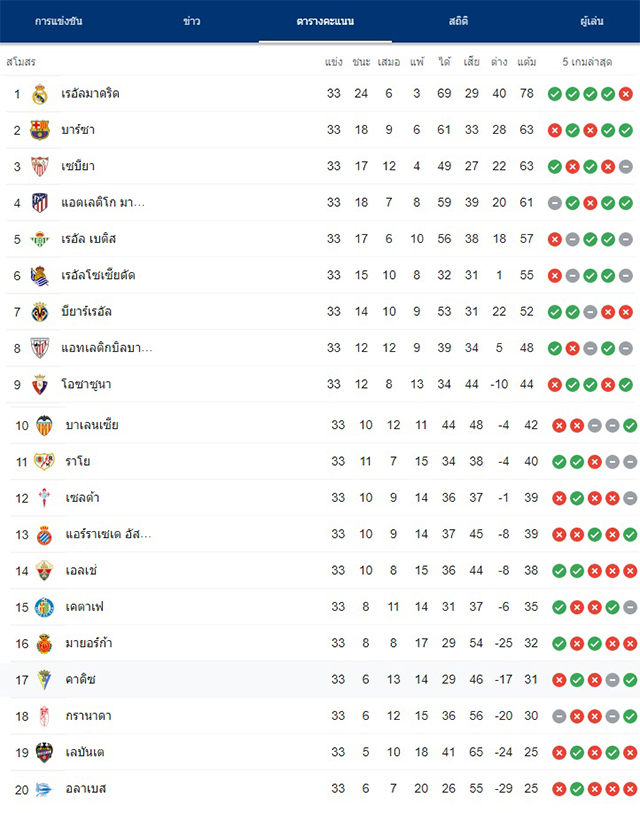
Task: Click the Barcelona club crest
Action: [x=40, y=130]
